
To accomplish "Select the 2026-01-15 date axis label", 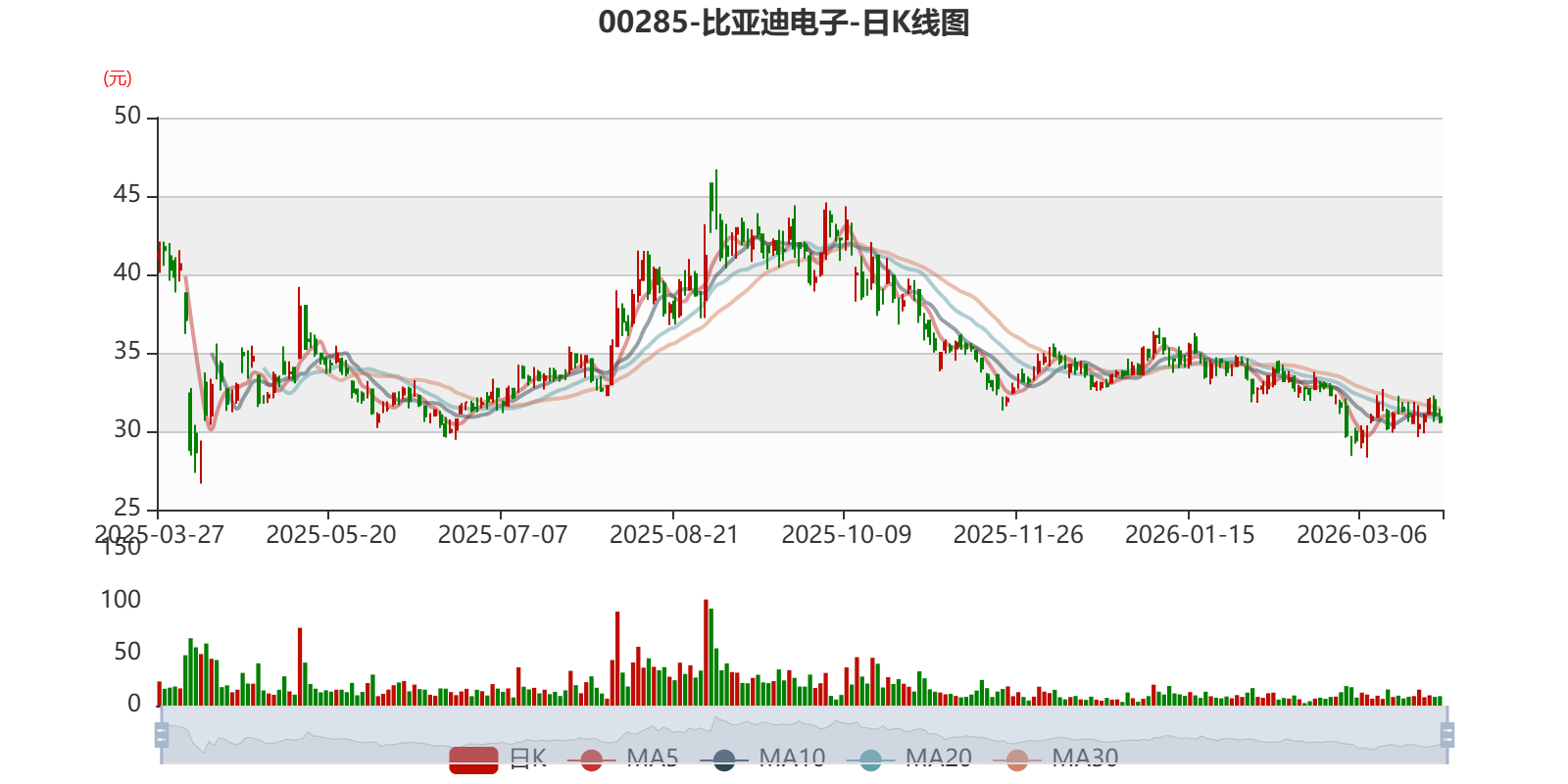I will pyautogui.click(x=1190, y=534).
